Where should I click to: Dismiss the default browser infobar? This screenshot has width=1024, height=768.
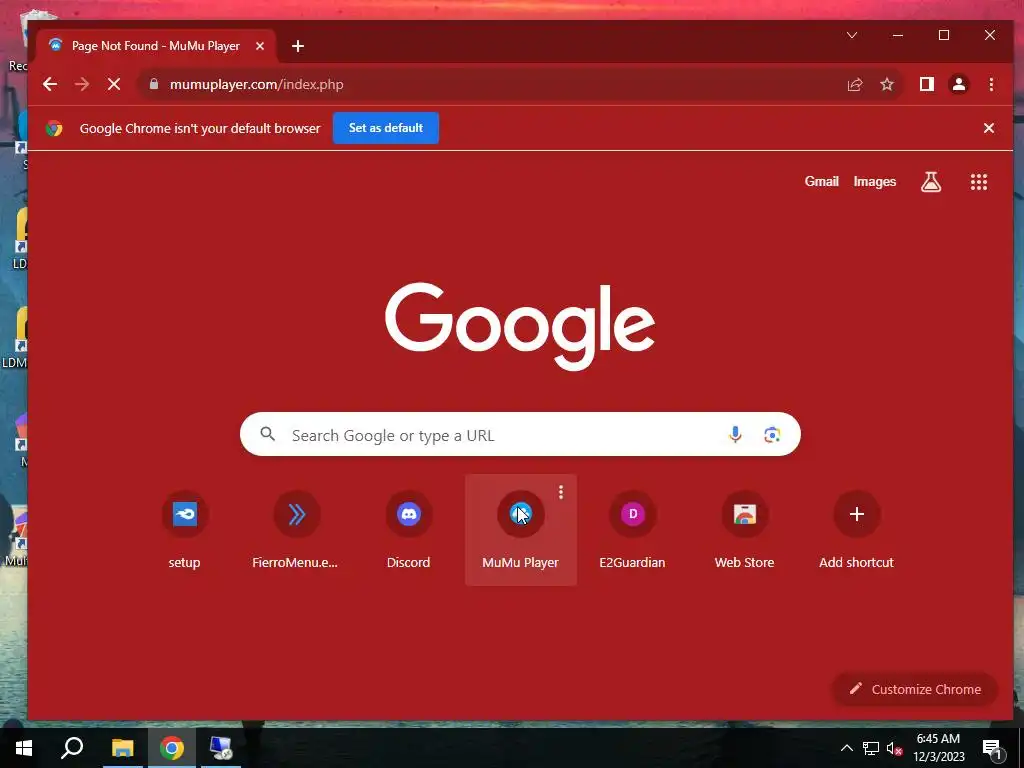[989, 128]
